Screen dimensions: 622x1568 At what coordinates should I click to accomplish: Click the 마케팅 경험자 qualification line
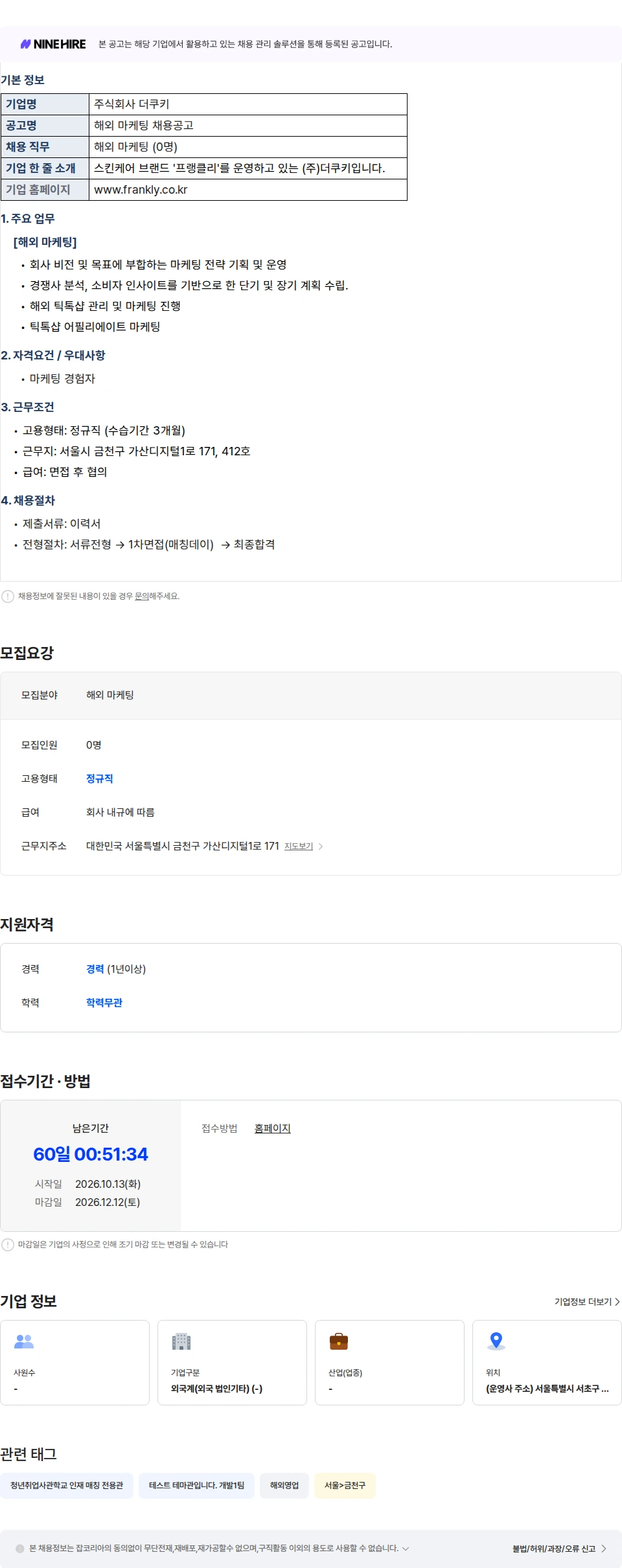(x=62, y=379)
